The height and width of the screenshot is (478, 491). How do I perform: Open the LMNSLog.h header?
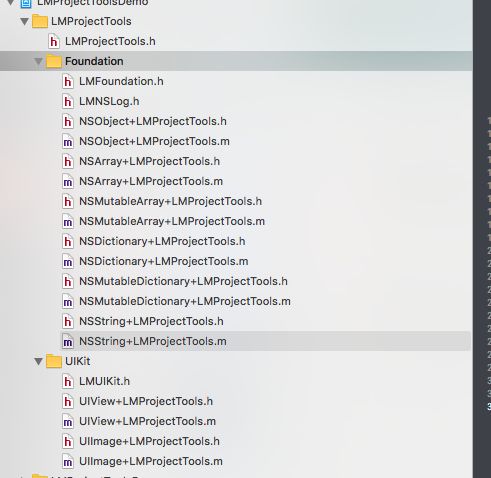click(x=109, y=101)
